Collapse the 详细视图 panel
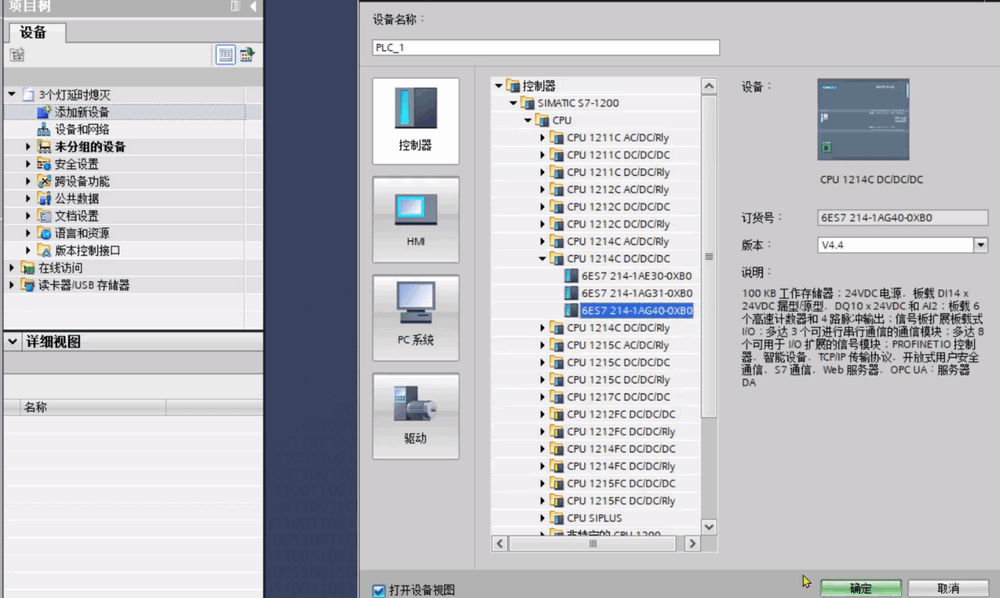The width and height of the screenshot is (1000, 598). (13, 342)
